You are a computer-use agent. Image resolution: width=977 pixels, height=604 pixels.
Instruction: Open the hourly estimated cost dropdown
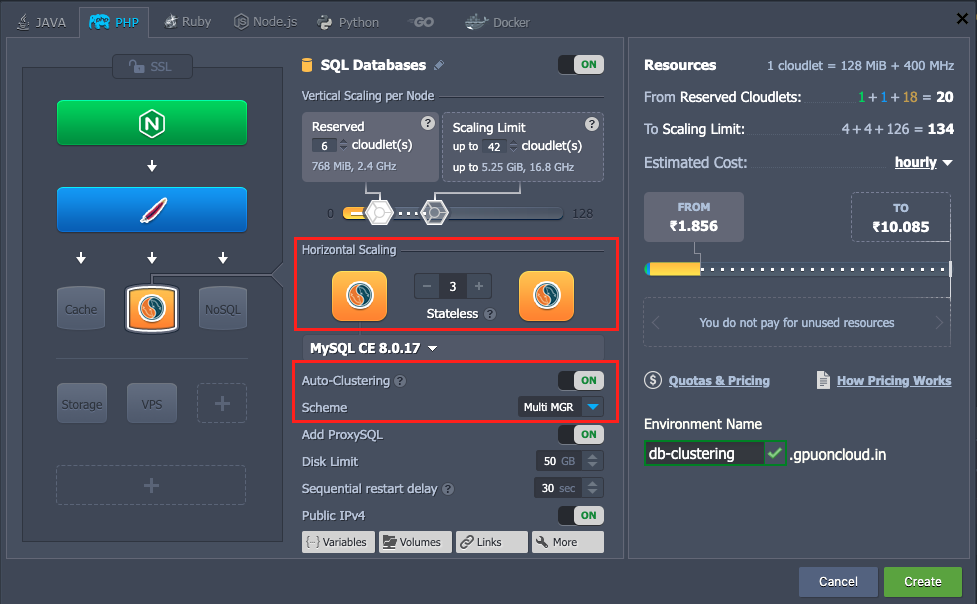tap(923, 162)
